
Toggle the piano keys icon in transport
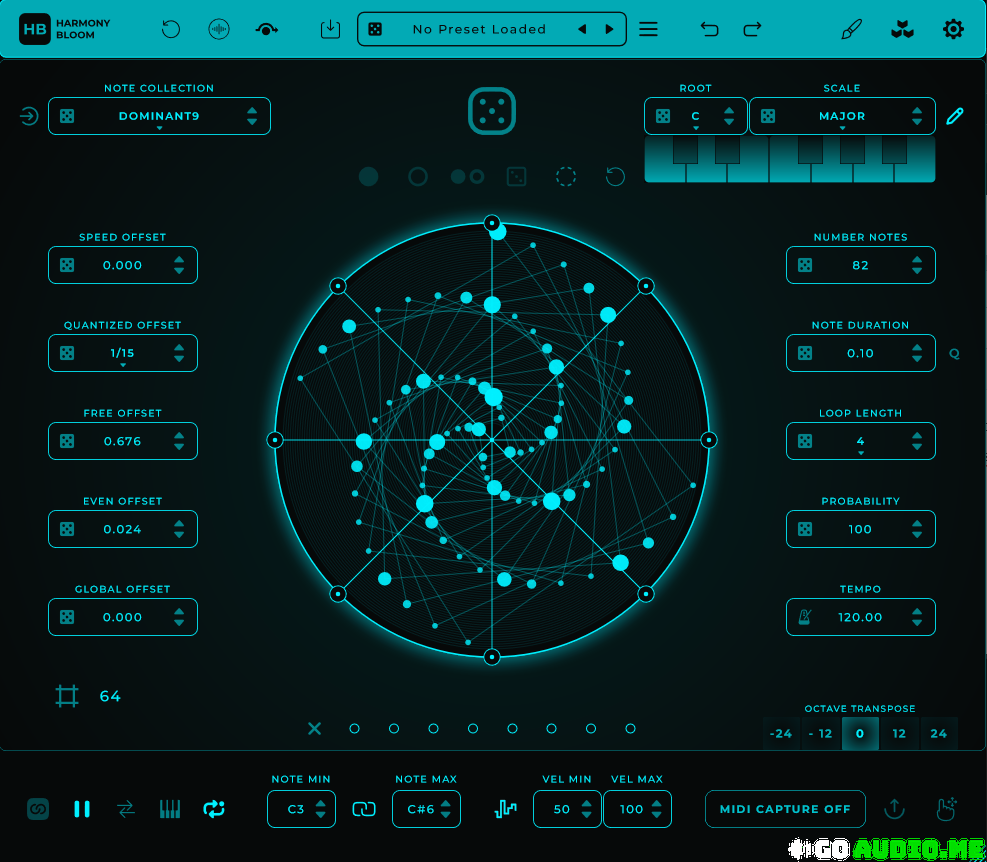click(x=170, y=809)
